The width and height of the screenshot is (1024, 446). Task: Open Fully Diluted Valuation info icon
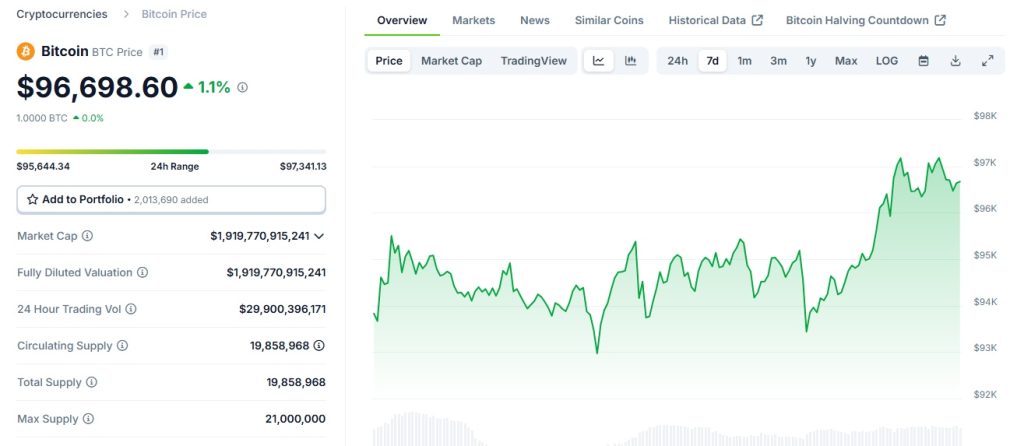coord(142,272)
